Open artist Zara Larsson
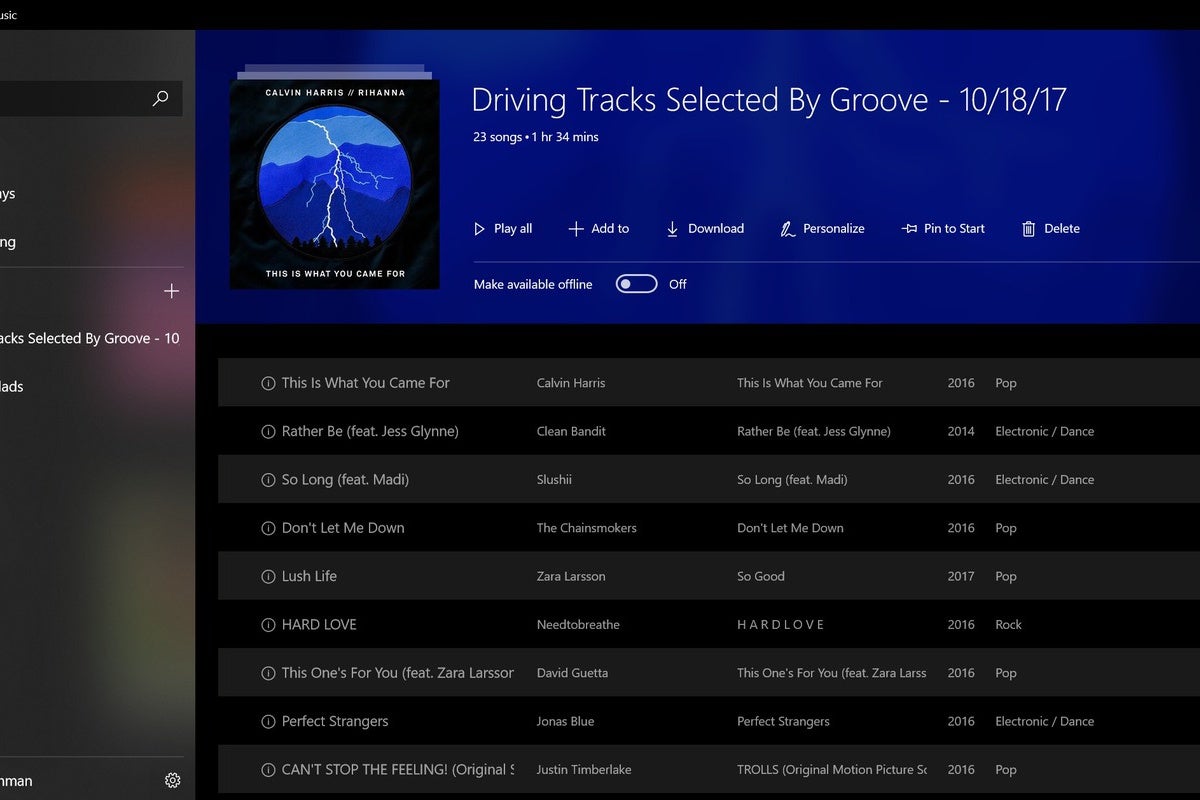This screenshot has height=800, width=1200. point(571,577)
